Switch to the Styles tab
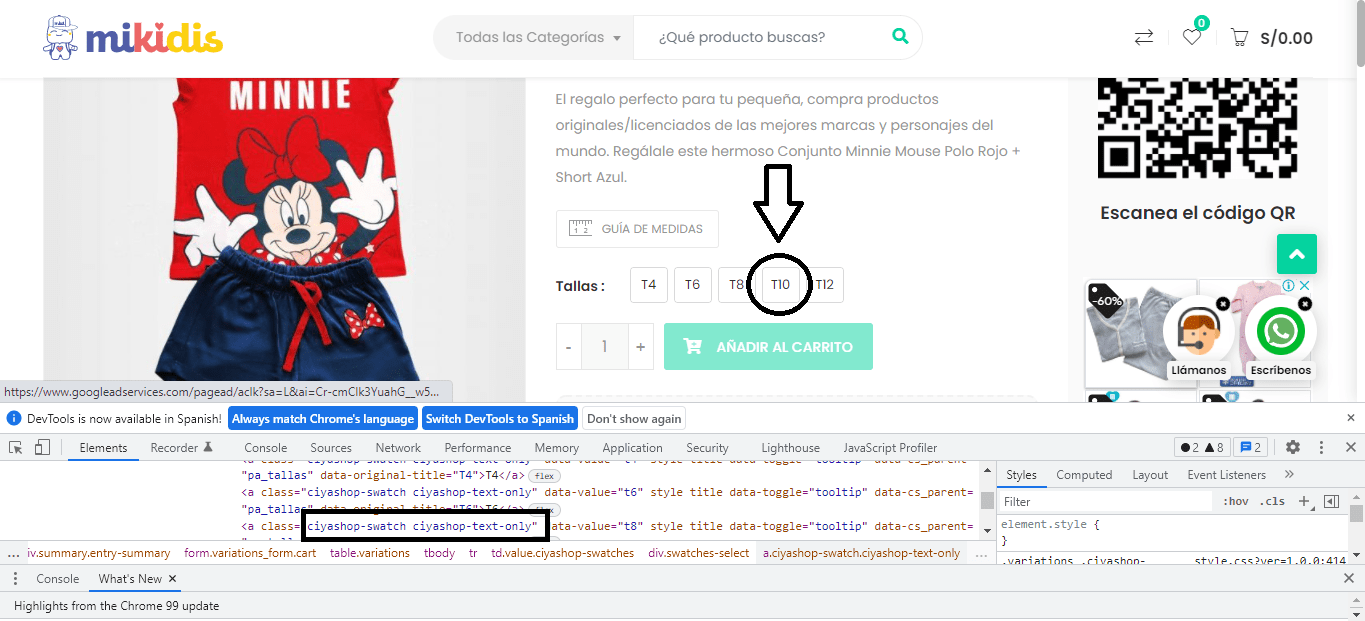The image size is (1365, 621). pyautogui.click(x=1021, y=475)
